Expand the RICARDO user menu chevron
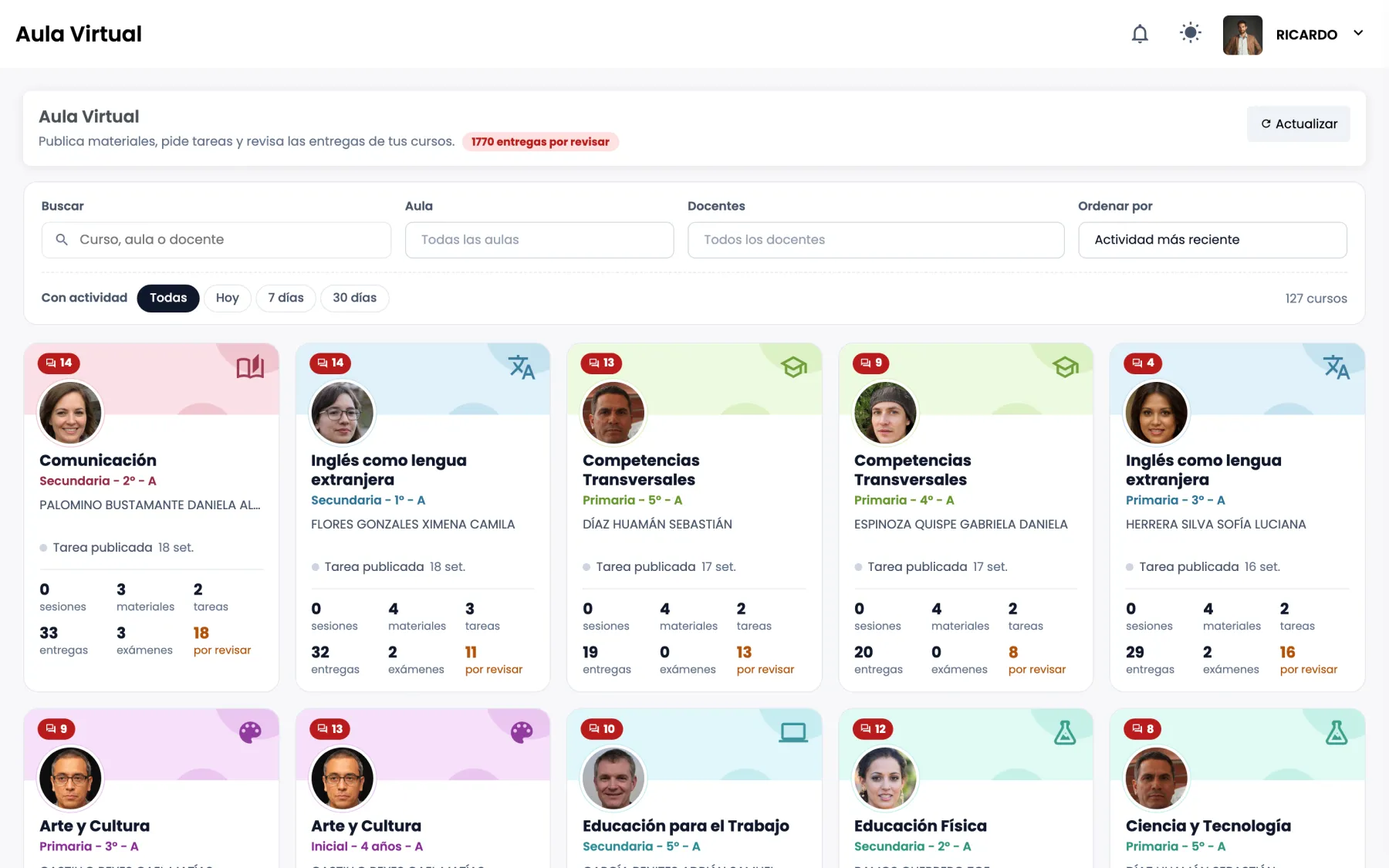Image resolution: width=1389 pixels, height=868 pixels. pos(1358,33)
